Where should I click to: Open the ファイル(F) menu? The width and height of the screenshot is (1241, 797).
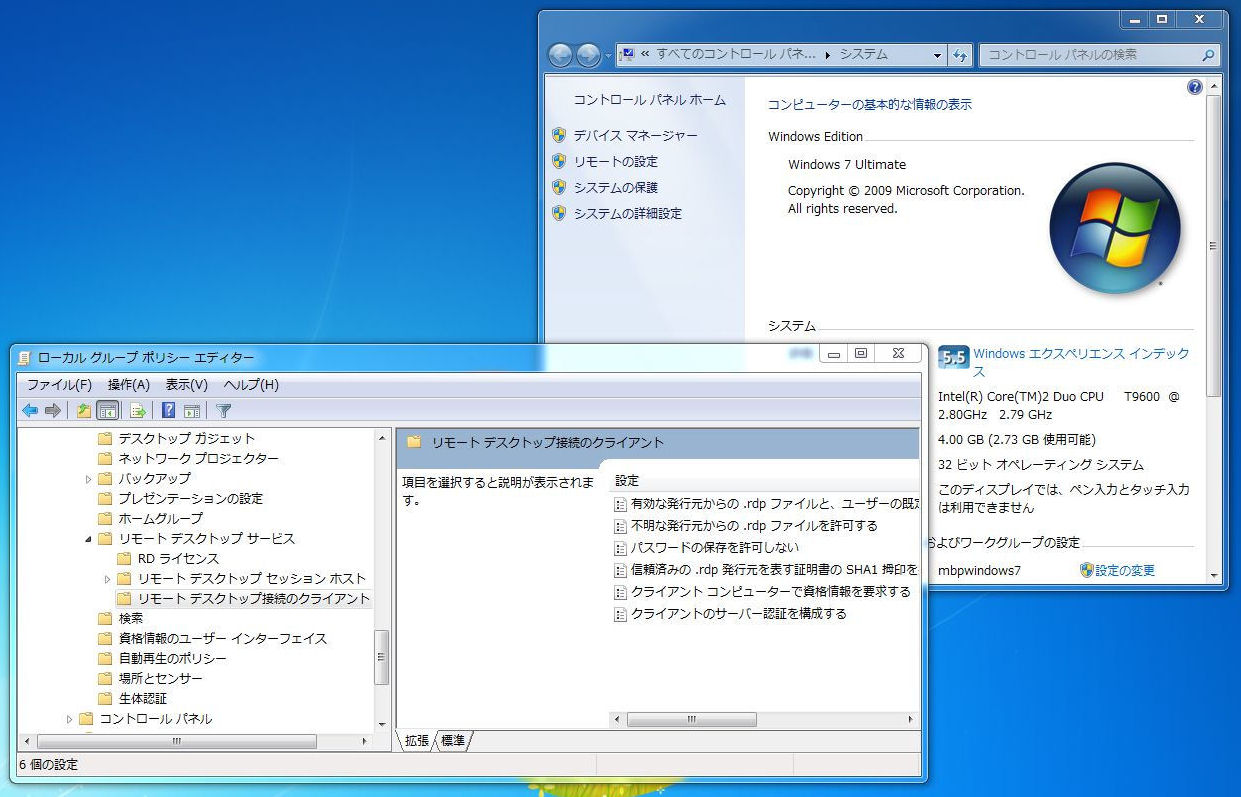point(59,384)
